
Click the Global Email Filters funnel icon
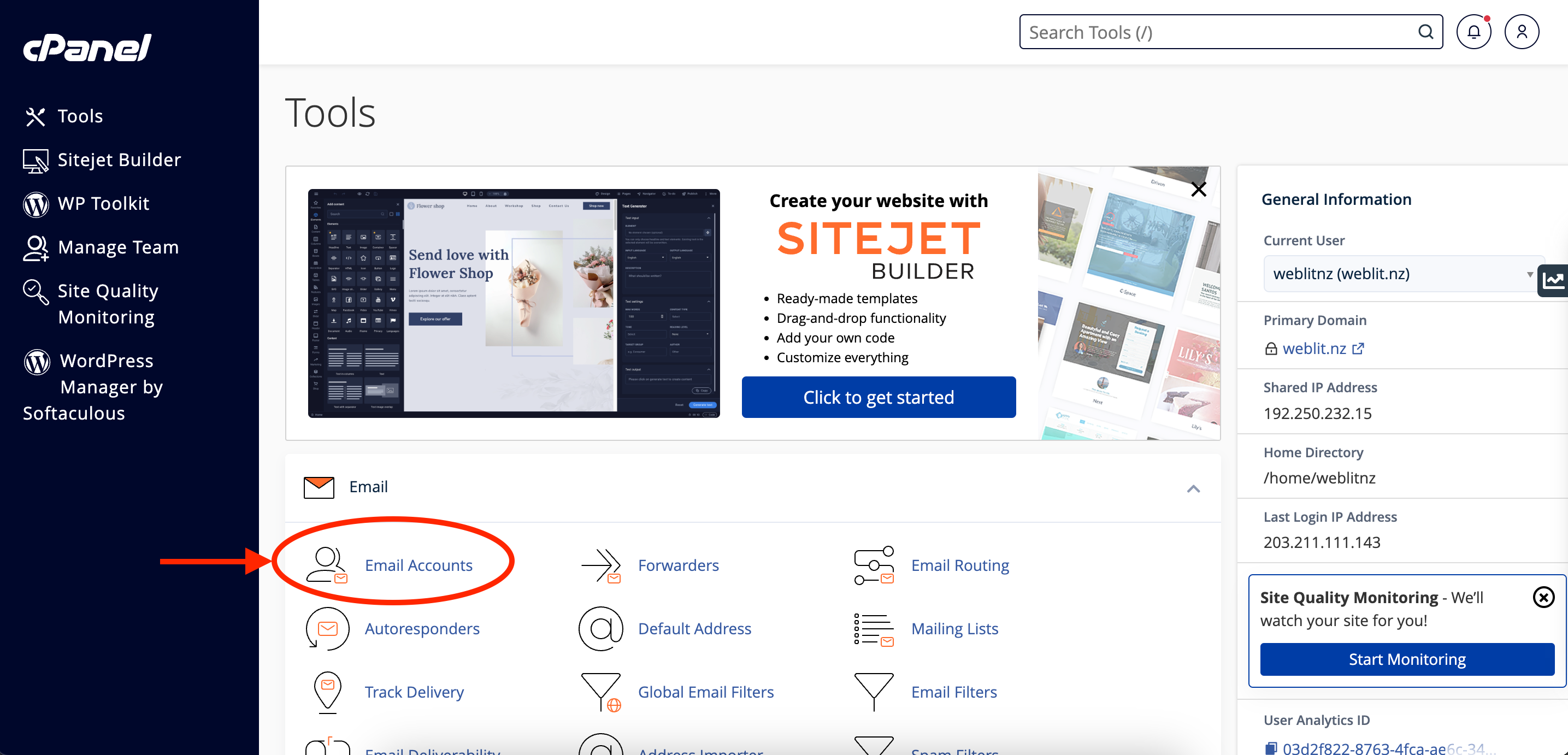coord(601,692)
